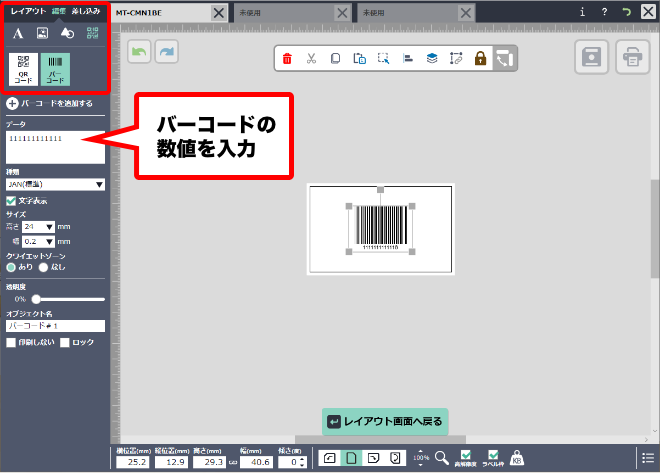Open the info (i) icon

582,12
